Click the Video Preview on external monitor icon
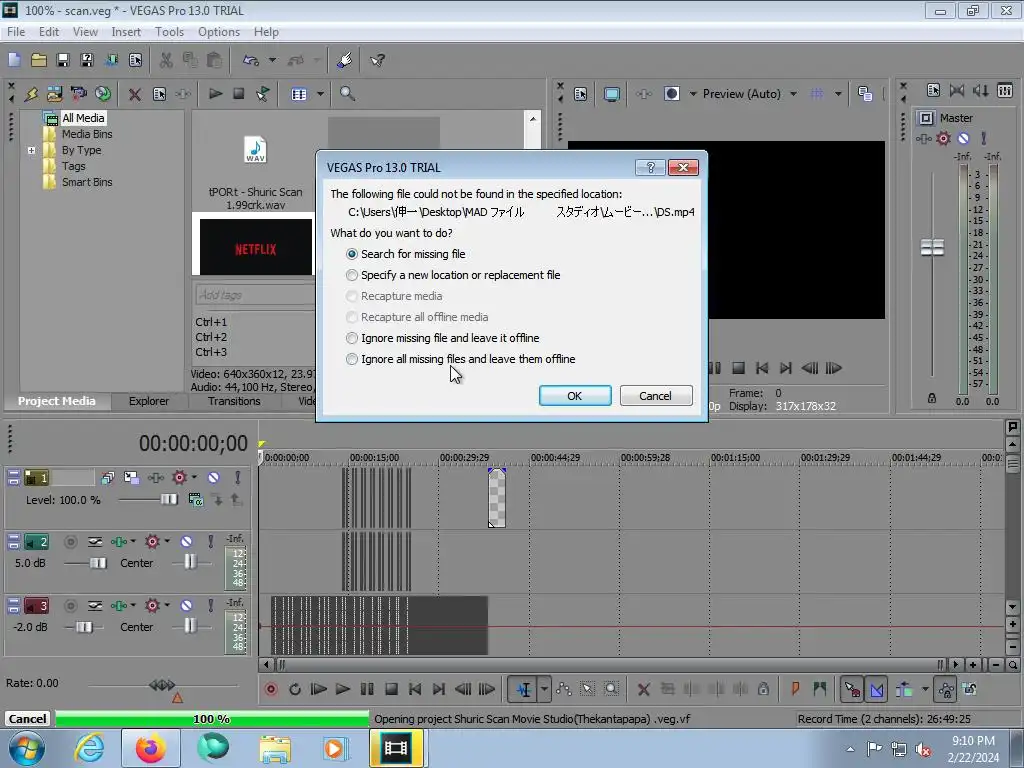This screenshot has width=1024, height=768. 611,94
